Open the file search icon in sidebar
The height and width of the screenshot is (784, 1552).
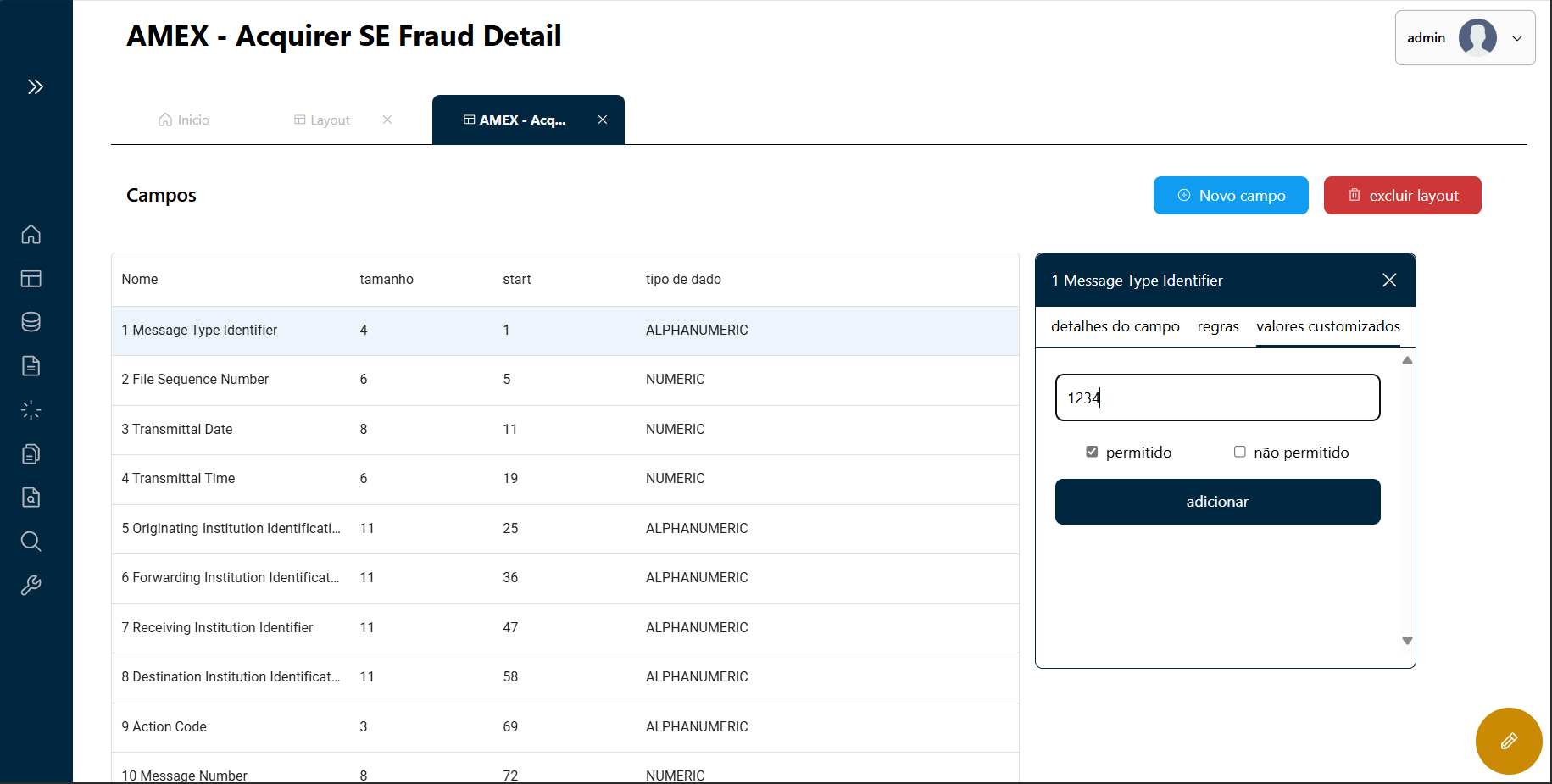(x=31, y=498)
